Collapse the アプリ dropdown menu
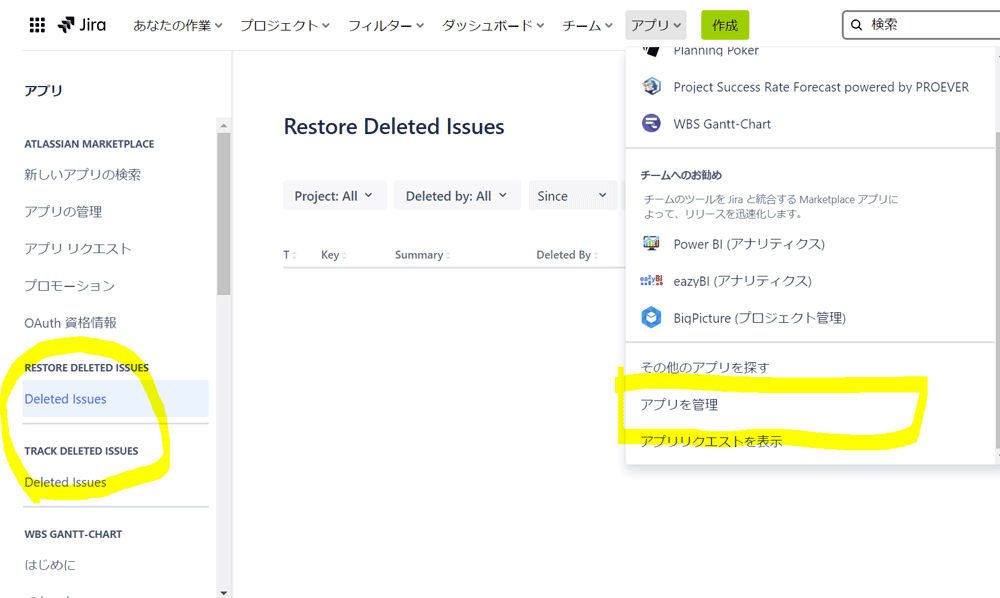The width and height of the screenshot is (1000, 598). [x=656, y=26]
